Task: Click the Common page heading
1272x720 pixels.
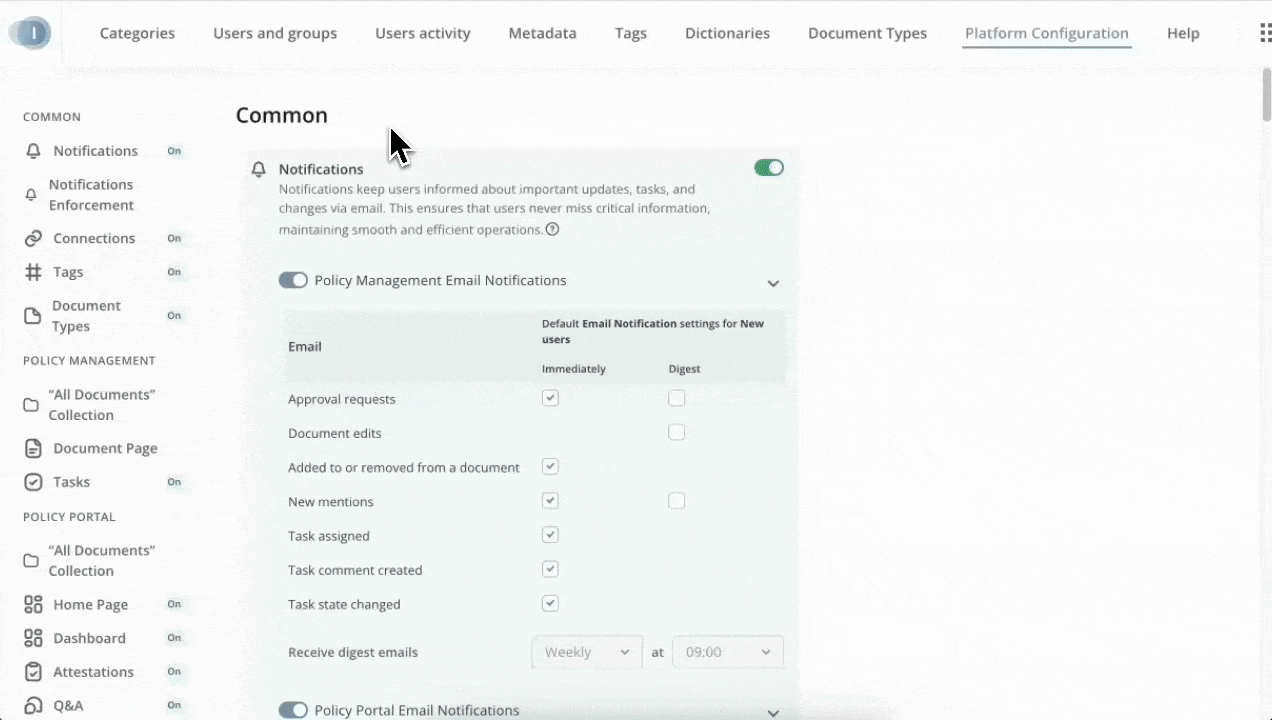Action: pyautogui.click(x=282, y=115)
